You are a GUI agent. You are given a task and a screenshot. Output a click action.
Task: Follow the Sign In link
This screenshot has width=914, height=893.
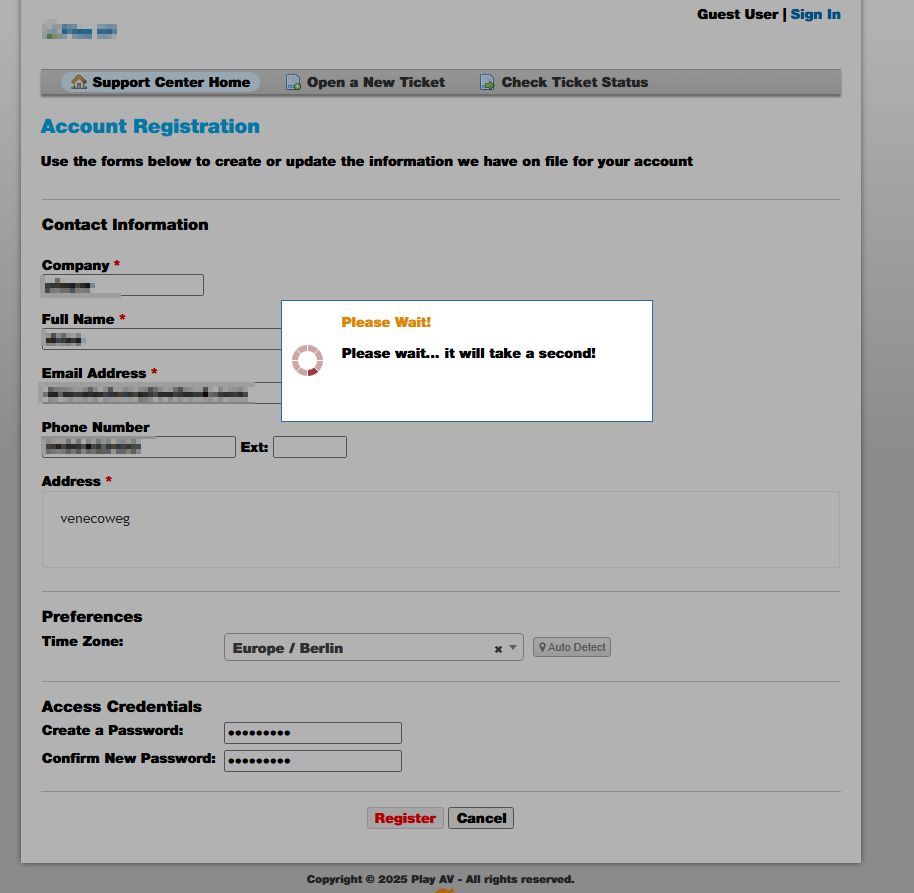(x=815, y=14)
